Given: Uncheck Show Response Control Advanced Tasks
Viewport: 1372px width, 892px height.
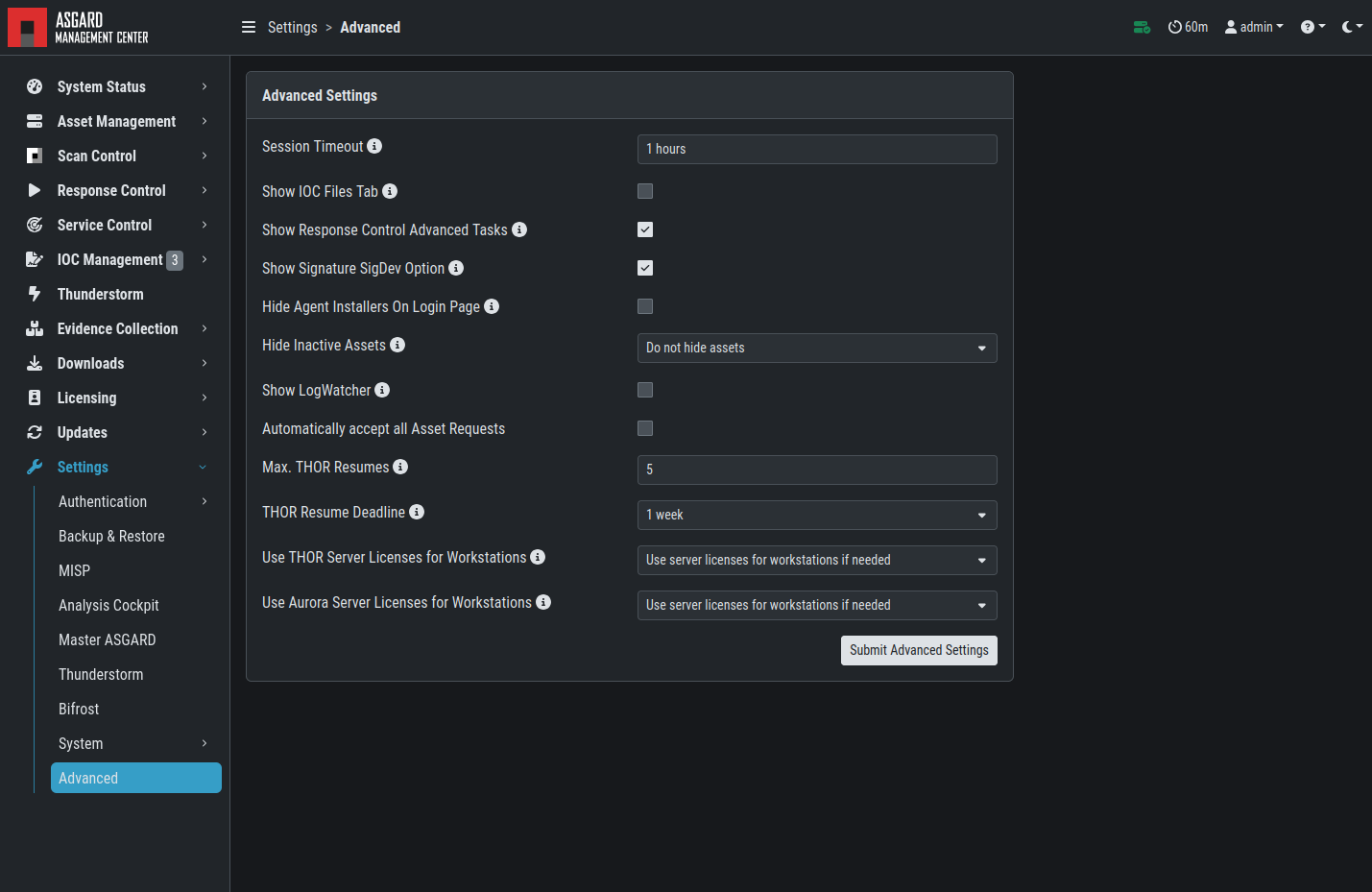Looking at the screenshot, I should click(645, 229).
